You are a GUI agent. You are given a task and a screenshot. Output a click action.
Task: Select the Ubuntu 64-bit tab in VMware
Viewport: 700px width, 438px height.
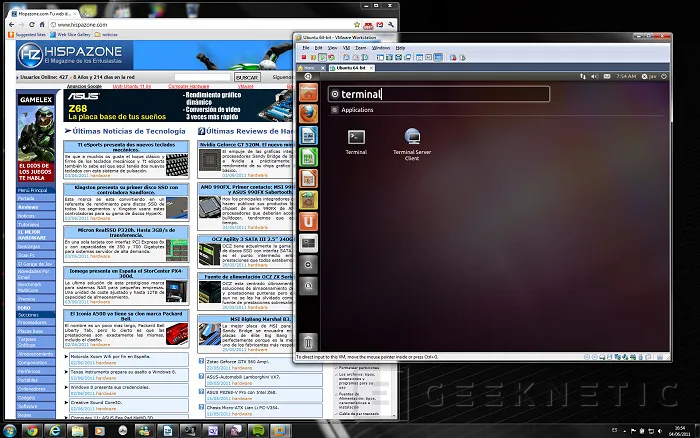coord(351,68)
